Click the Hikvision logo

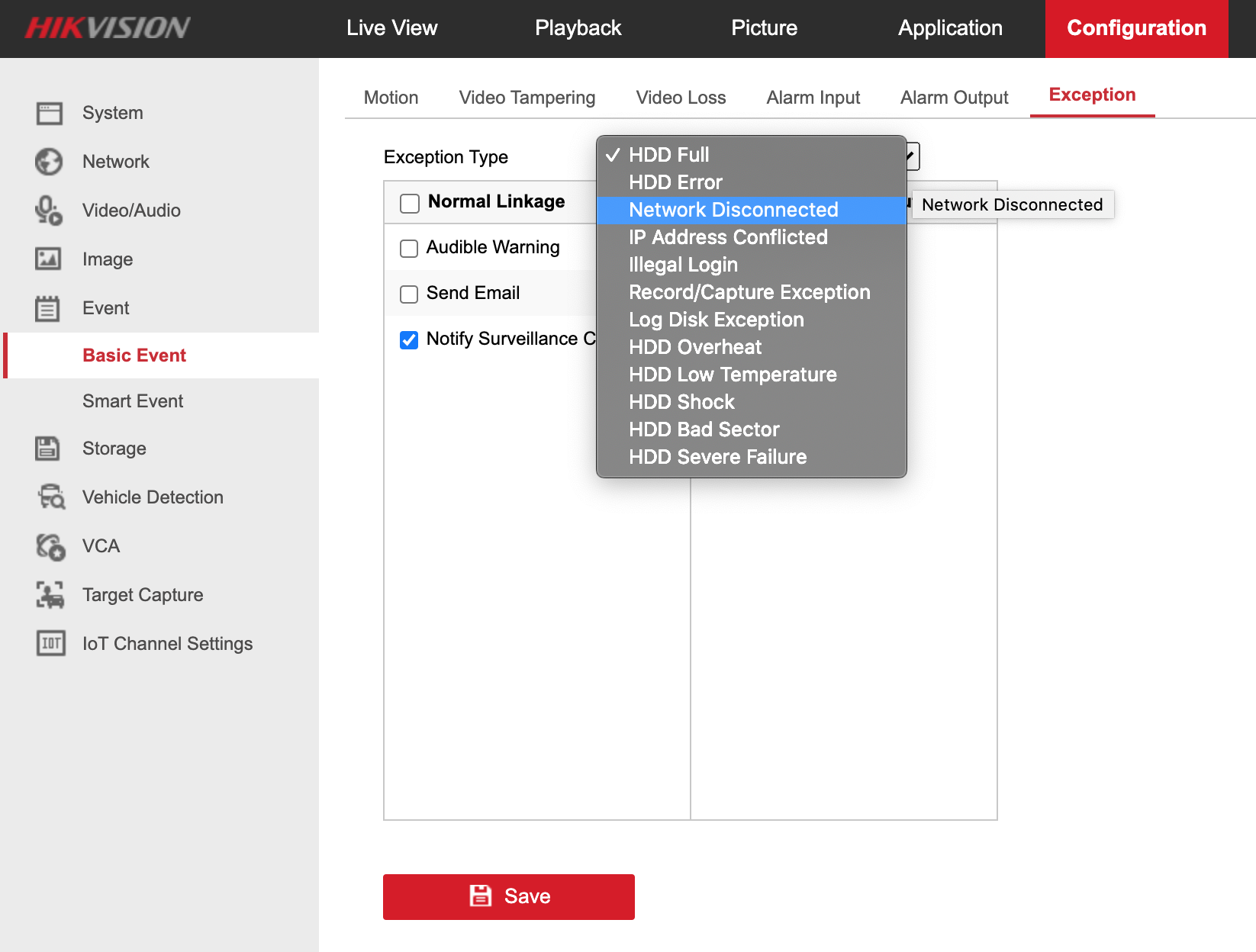(x=108, y=28)
